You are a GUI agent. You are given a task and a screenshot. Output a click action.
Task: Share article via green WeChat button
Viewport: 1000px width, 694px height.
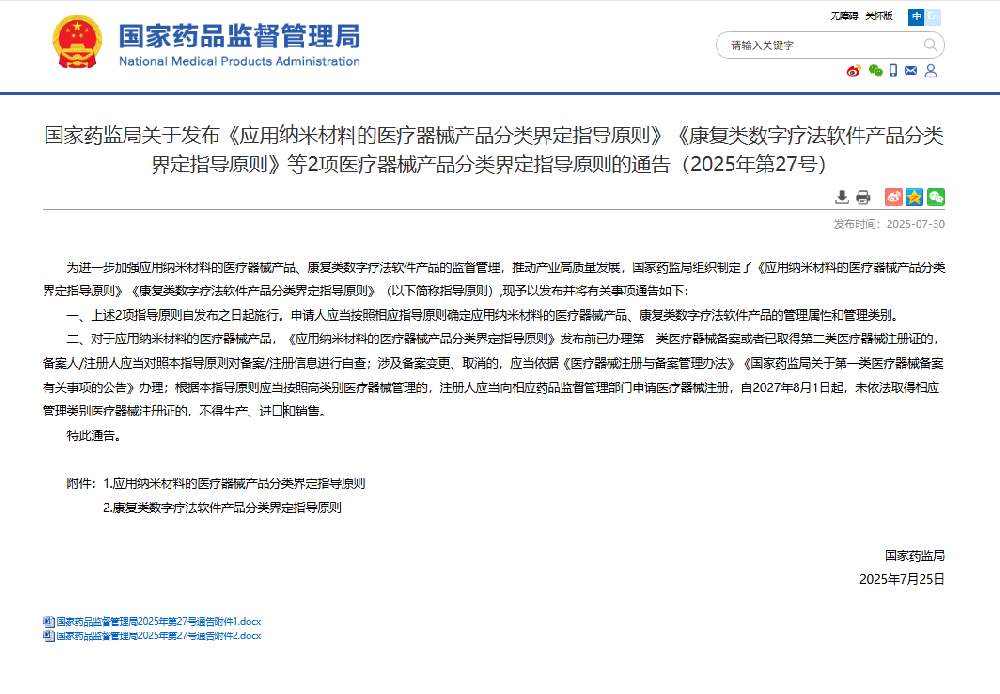(x=935, y=197)
